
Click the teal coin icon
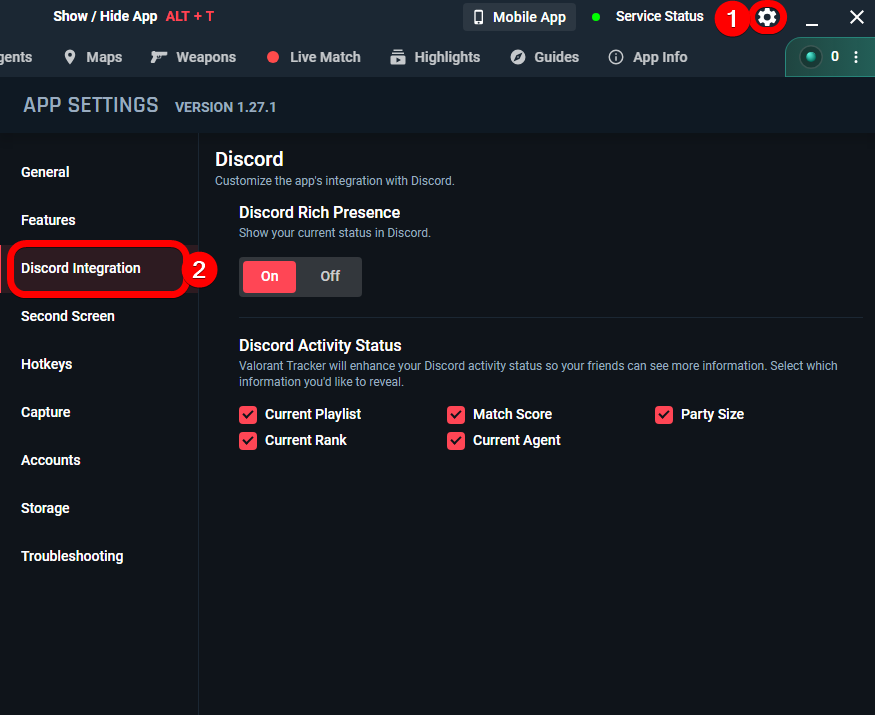tap(811, 57)
